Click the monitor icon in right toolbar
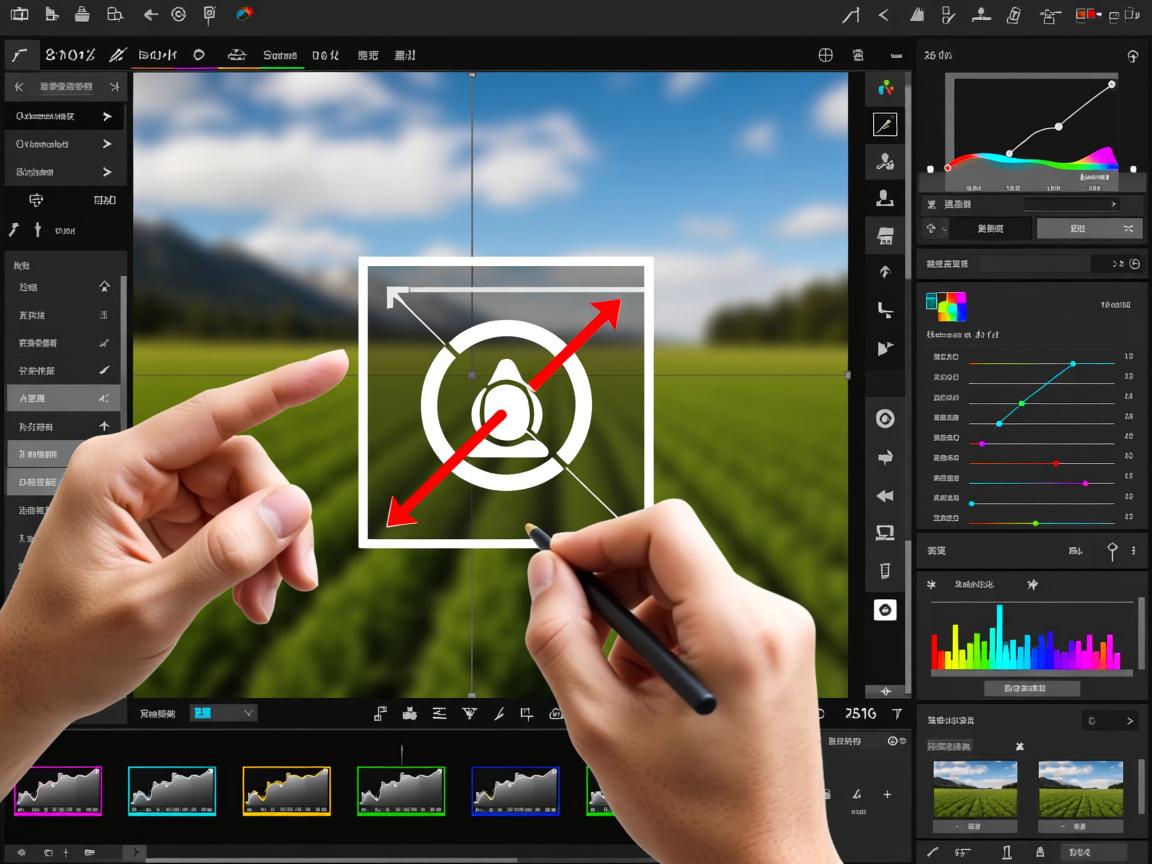This screenshot has width=1152, height=864. (885, 533)
